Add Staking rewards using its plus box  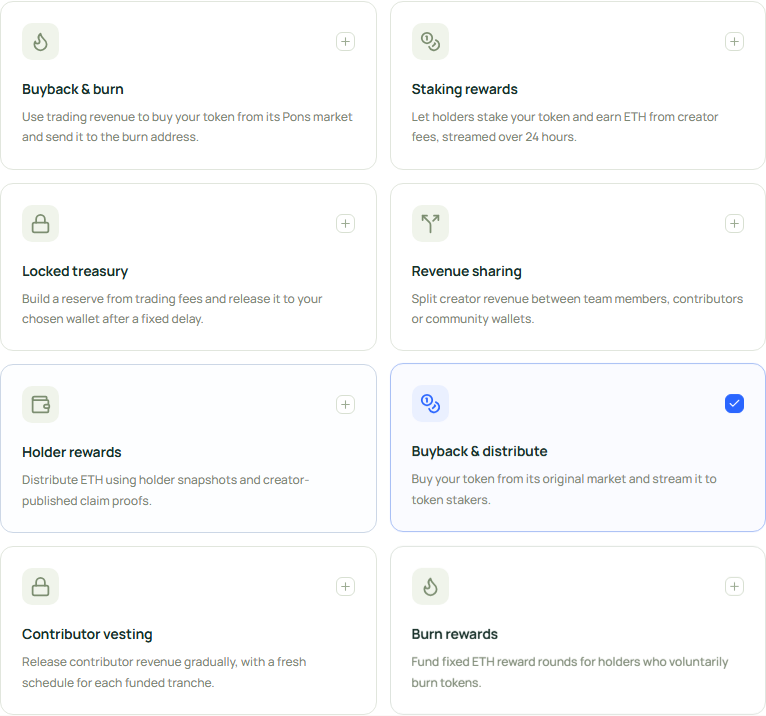[734, 42]
